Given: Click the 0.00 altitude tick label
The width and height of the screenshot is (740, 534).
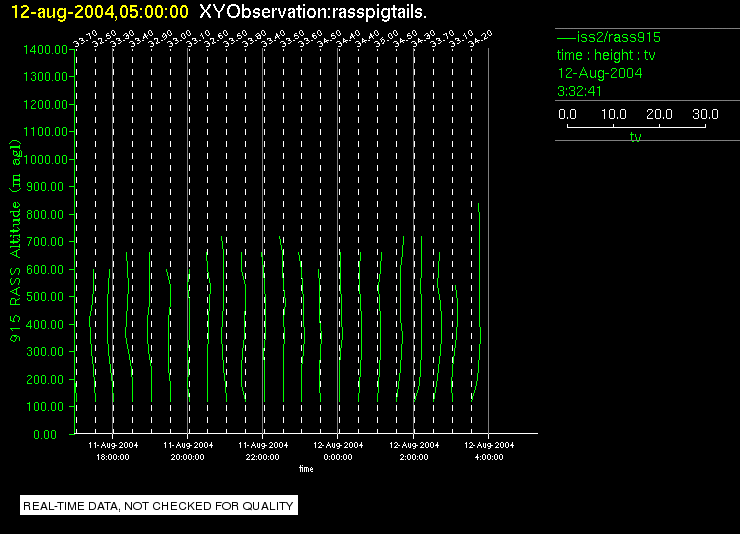Looking at the screenshot, I should click(x=45, y=435).
